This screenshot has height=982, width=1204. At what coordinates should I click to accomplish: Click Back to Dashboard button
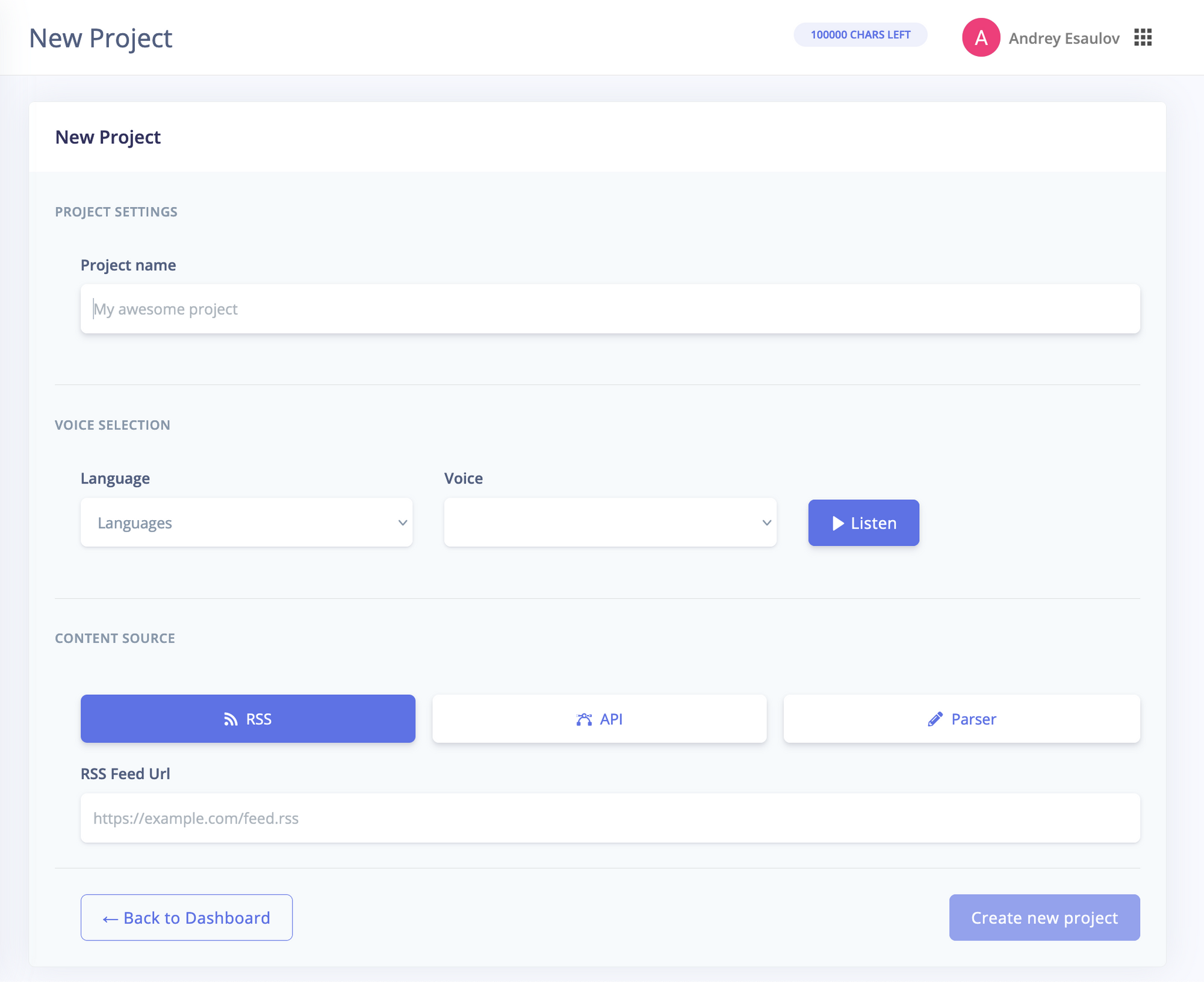[x=186, y=917]
